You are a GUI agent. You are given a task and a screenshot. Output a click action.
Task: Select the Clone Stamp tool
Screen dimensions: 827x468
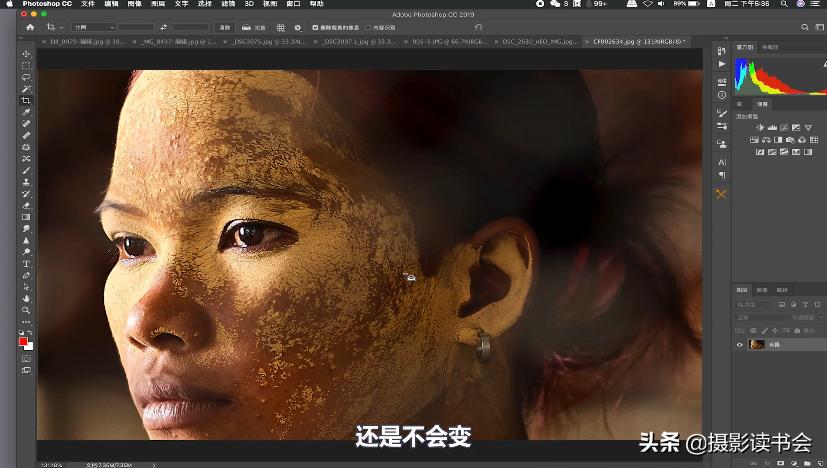coord(26,182)
